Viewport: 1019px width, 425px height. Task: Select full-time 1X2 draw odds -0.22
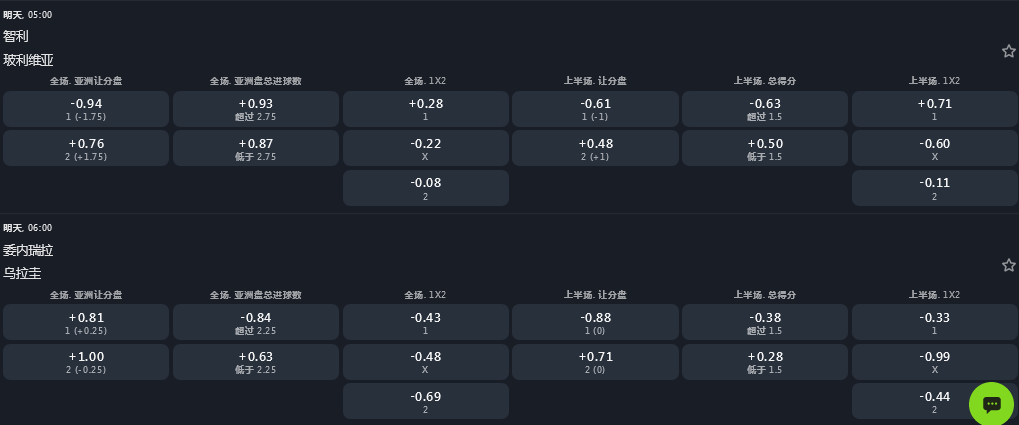(425, 148)
